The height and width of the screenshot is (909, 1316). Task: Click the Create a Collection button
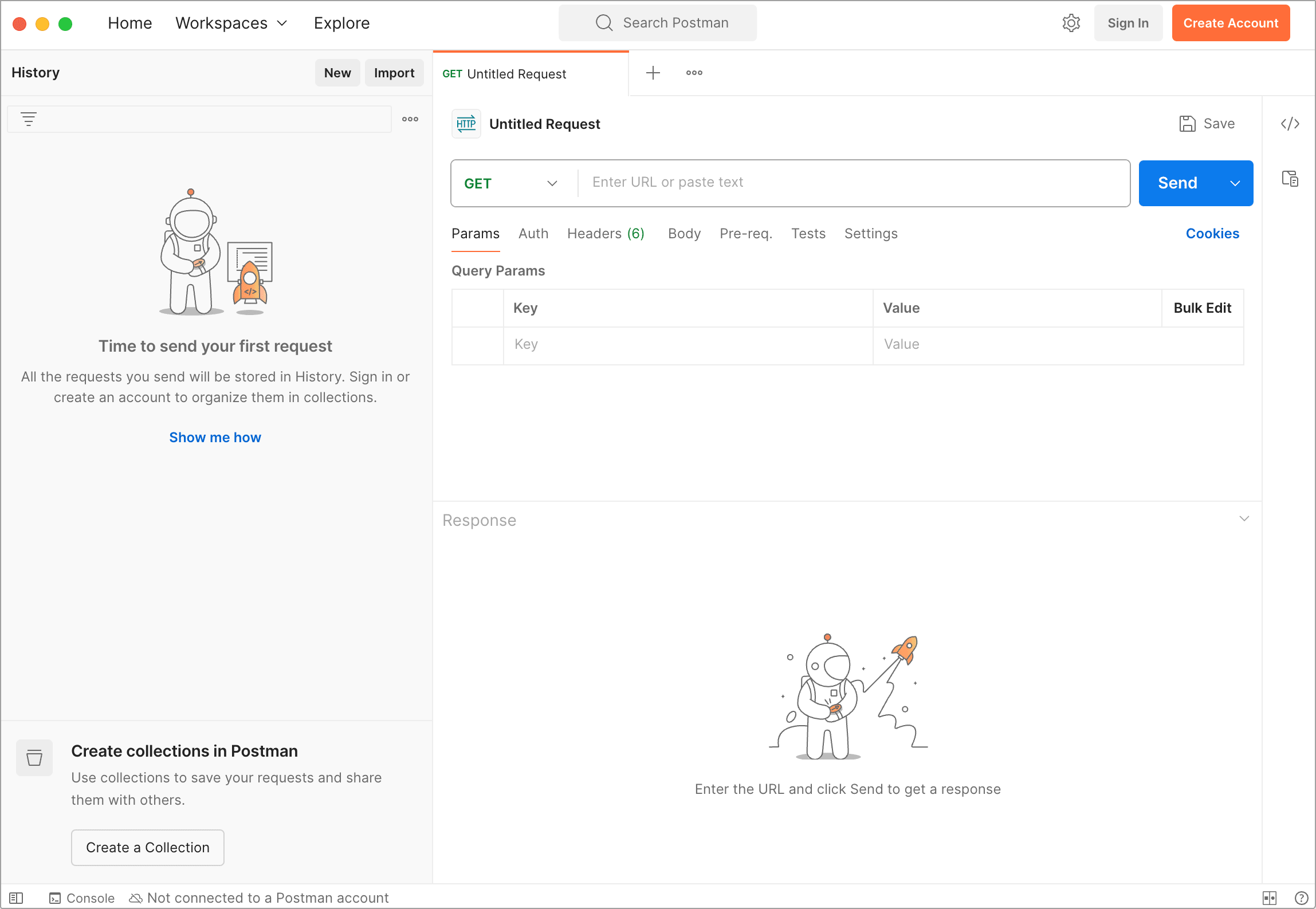point(147,847)
